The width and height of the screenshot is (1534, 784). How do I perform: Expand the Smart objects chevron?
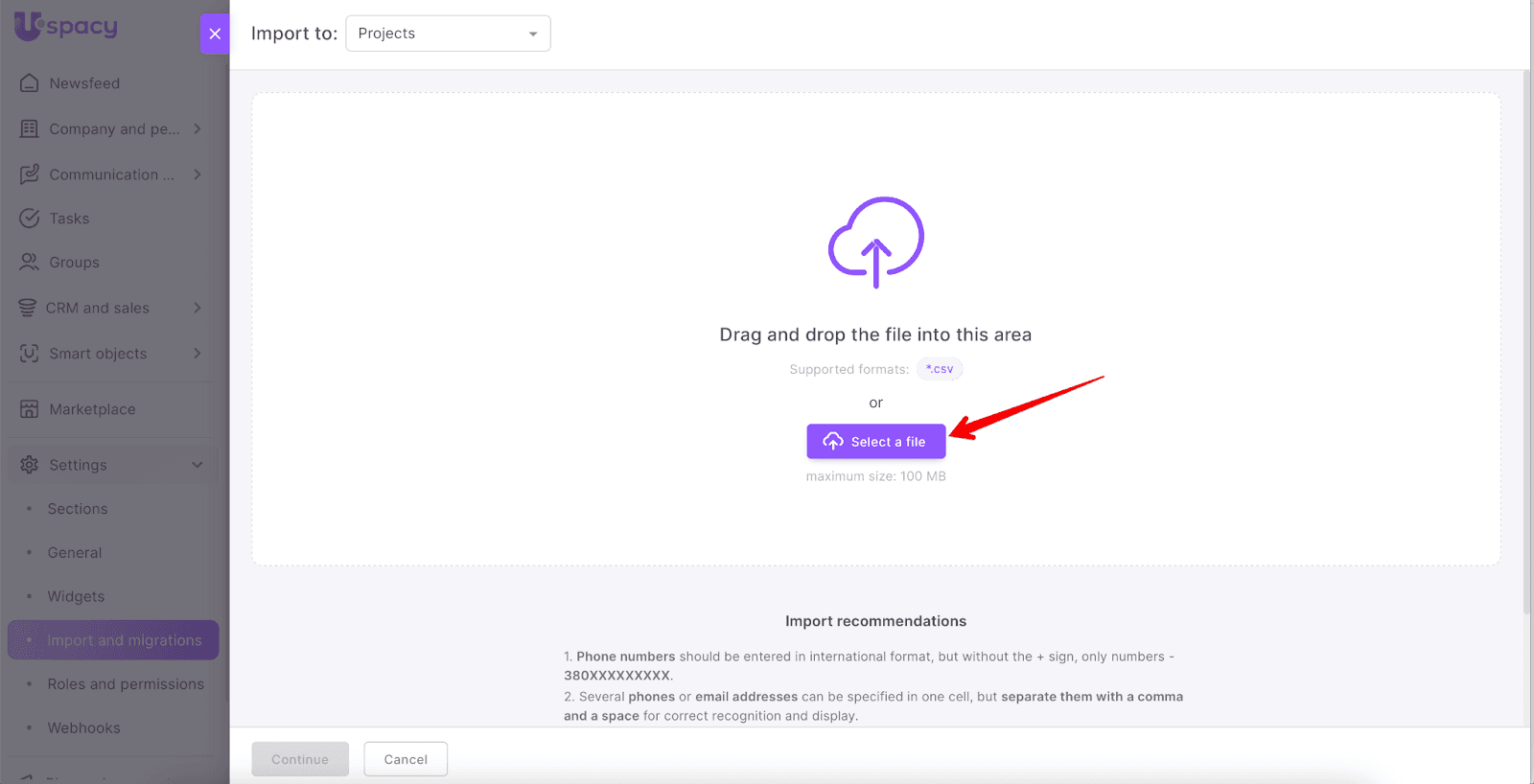[x=198, y=353]
